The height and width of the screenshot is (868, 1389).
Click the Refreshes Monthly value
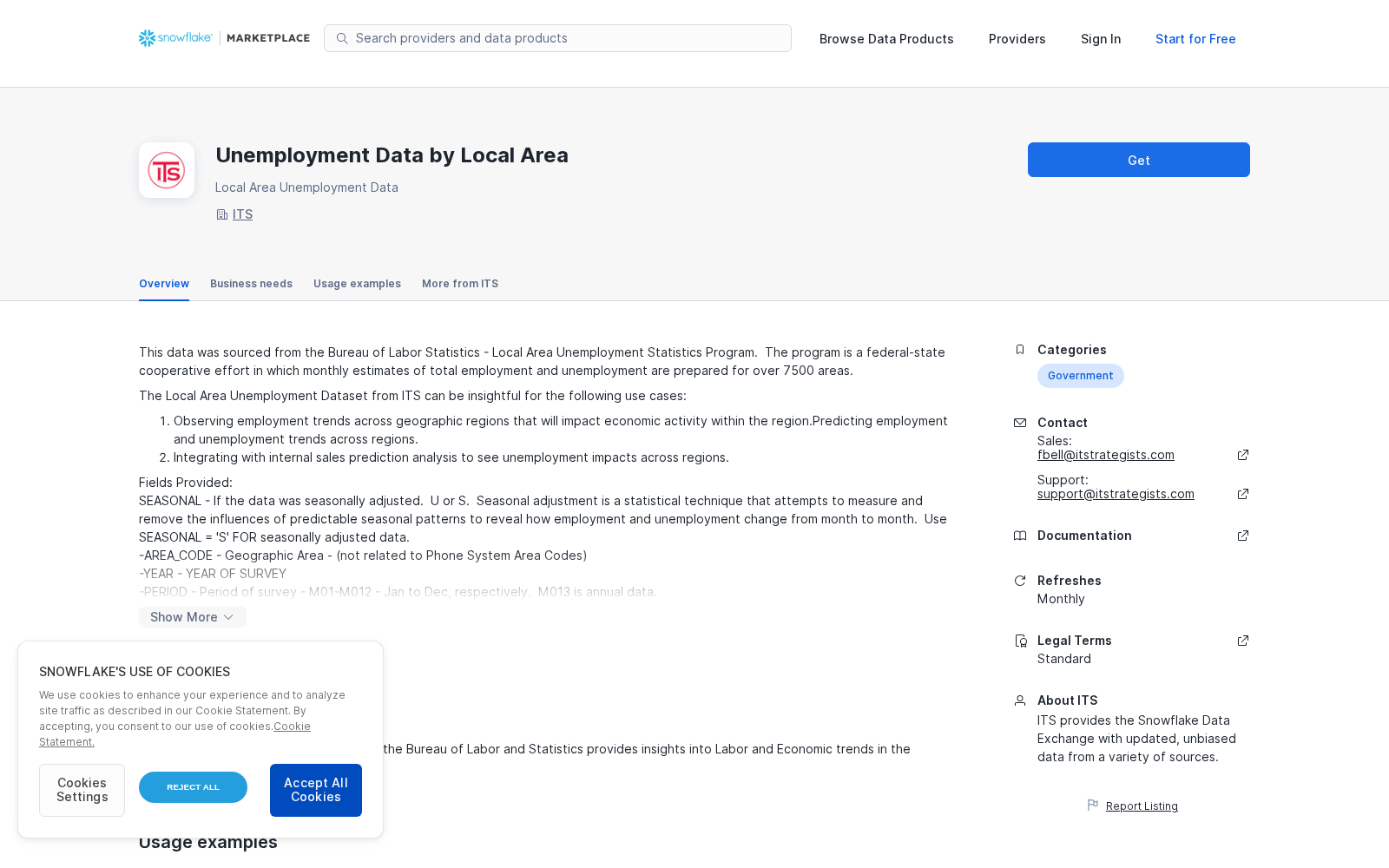click(1061, 599)
